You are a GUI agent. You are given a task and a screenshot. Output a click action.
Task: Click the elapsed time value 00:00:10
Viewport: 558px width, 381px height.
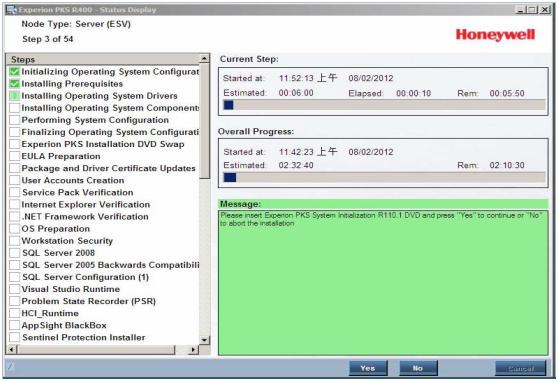pyautogui.click(x=414, y=94)
